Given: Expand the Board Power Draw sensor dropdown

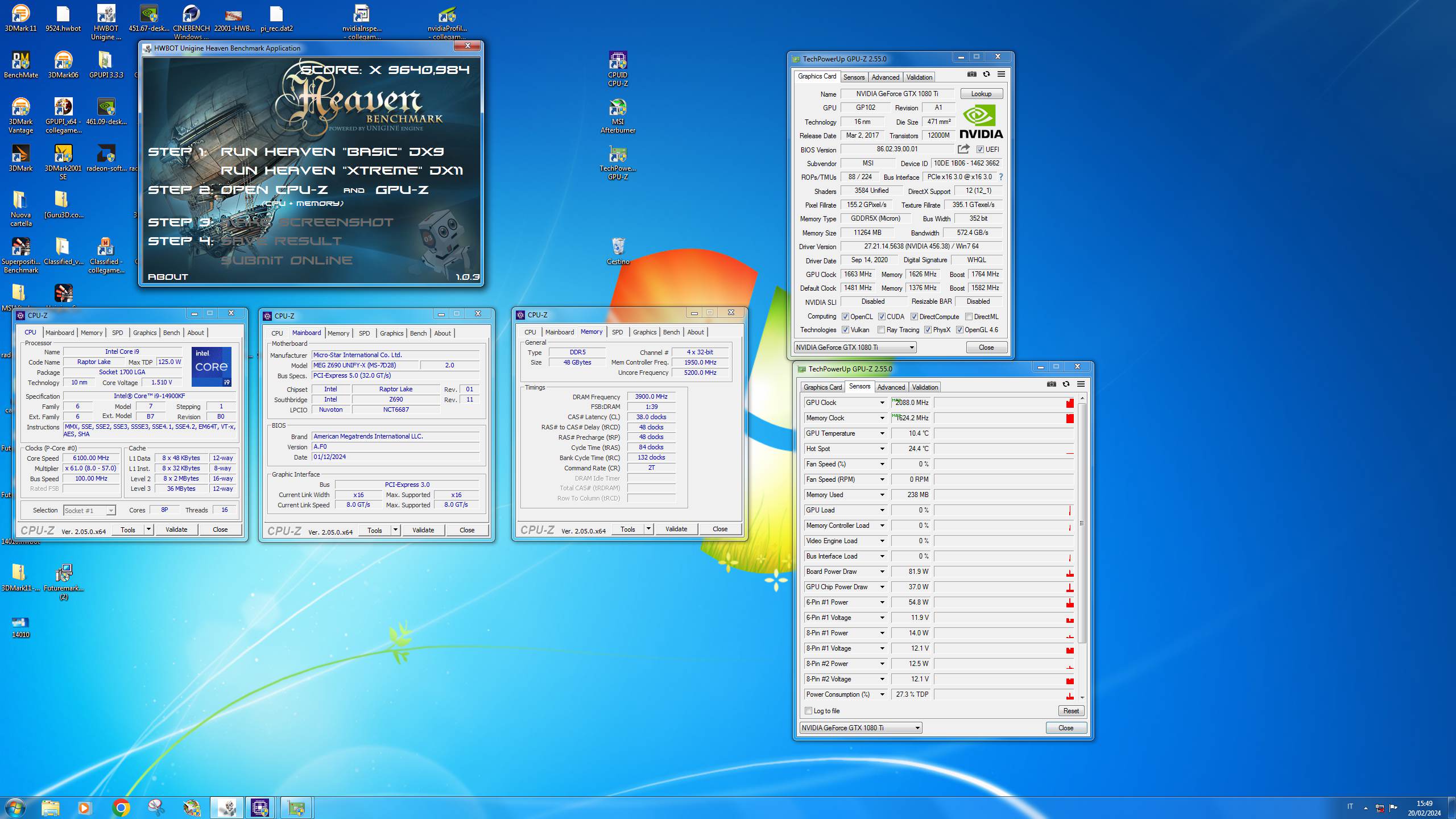Looking at the screenshot, I should point(882,572).
